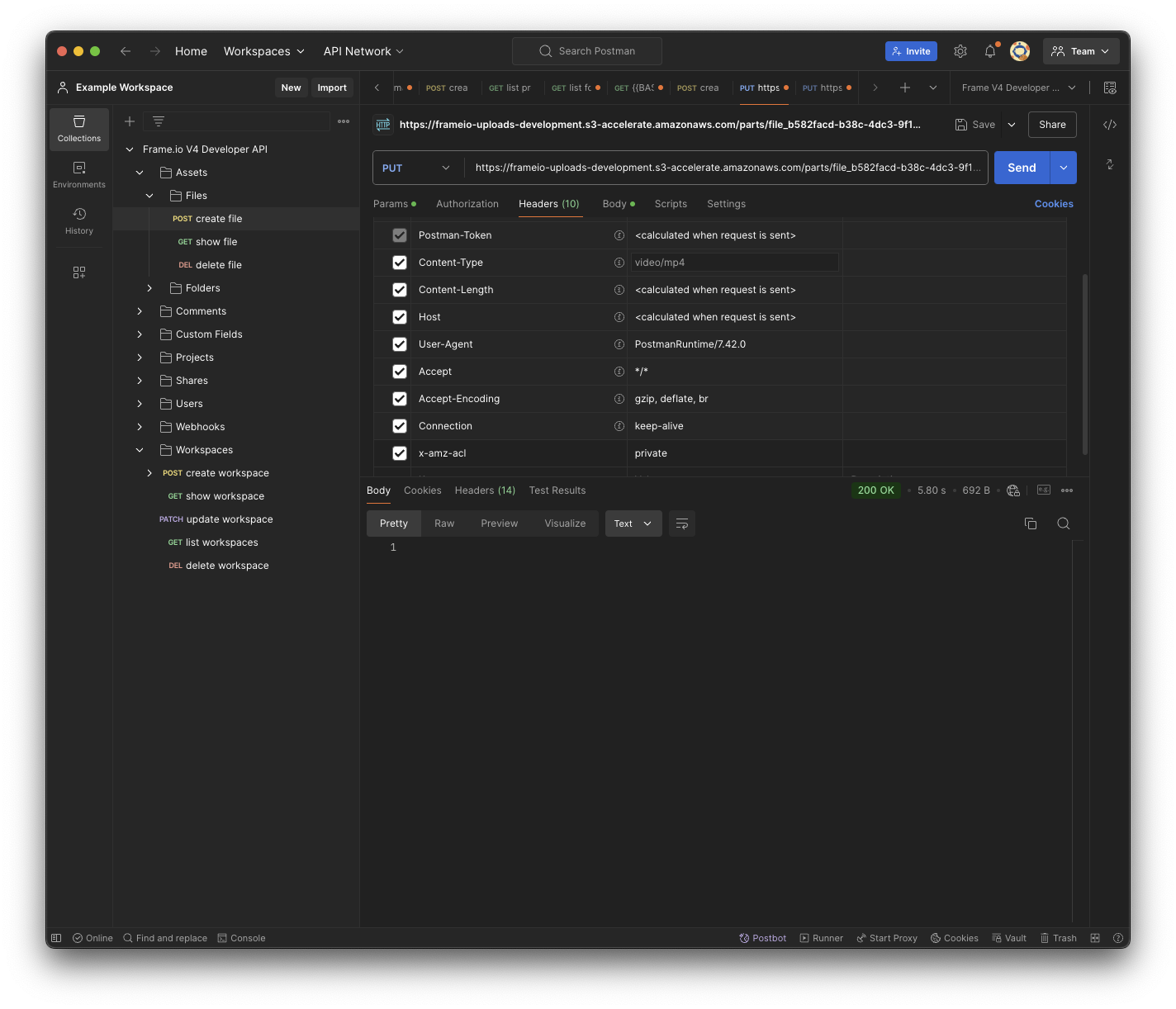Open the PUT HTTP method dropdown
This screenshot has height=1009, width=1176.
pos(417,168)
